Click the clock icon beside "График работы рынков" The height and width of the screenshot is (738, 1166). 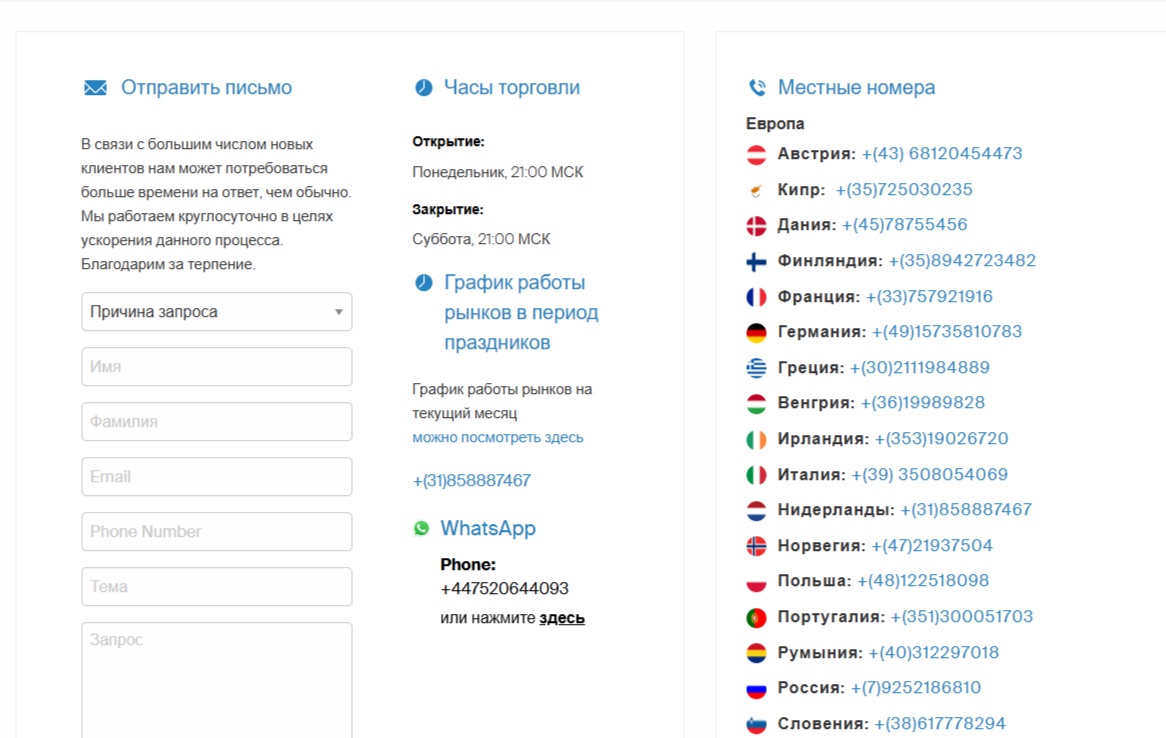[423, 282]
